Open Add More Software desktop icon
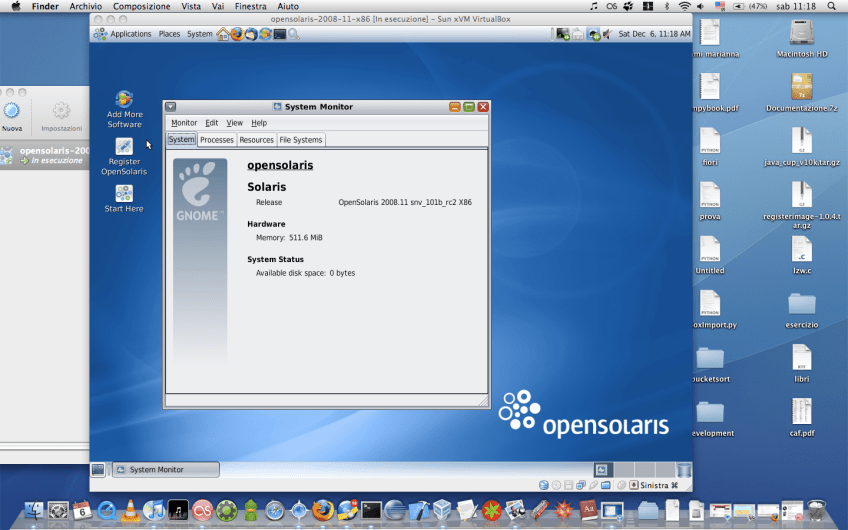 click(x=124, y=101)
